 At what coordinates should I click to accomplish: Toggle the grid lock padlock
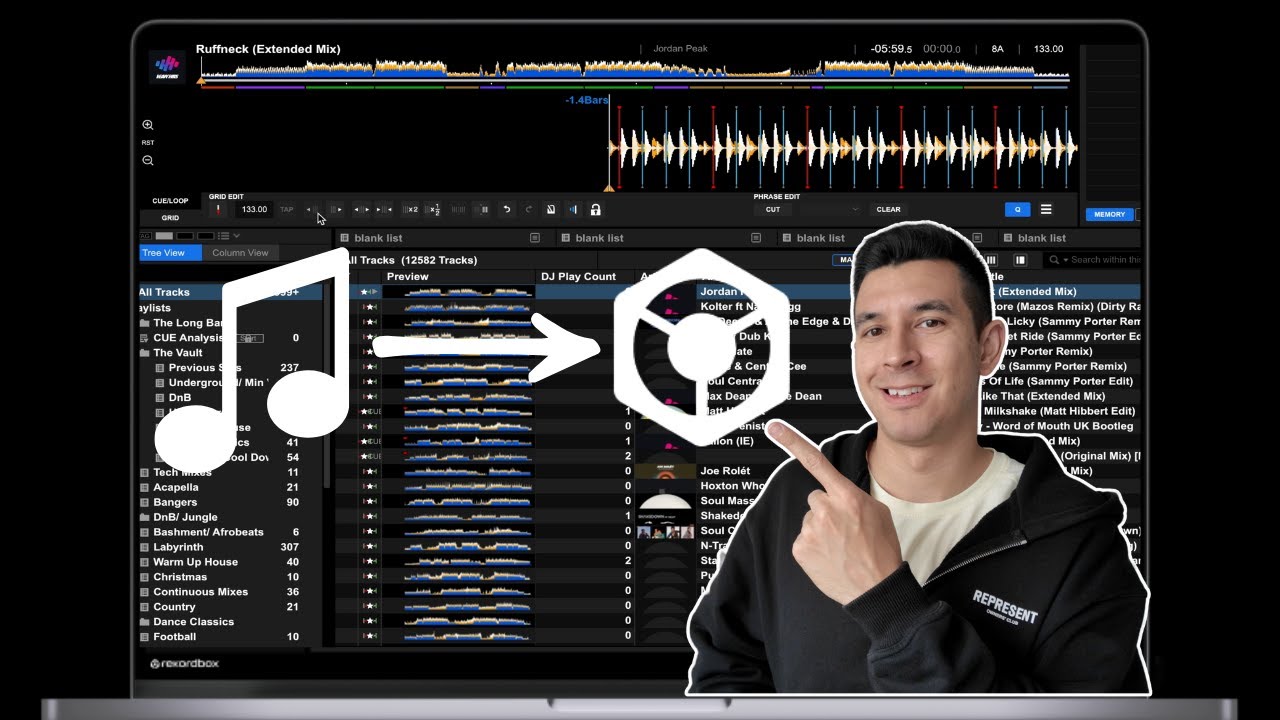click(x=596, y=209)
